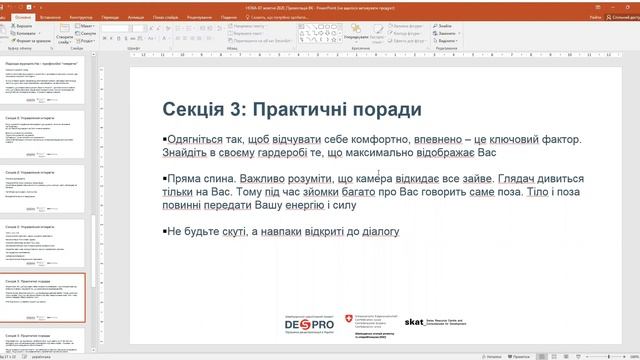Open Ефекти для фігур dropdown

407,40
